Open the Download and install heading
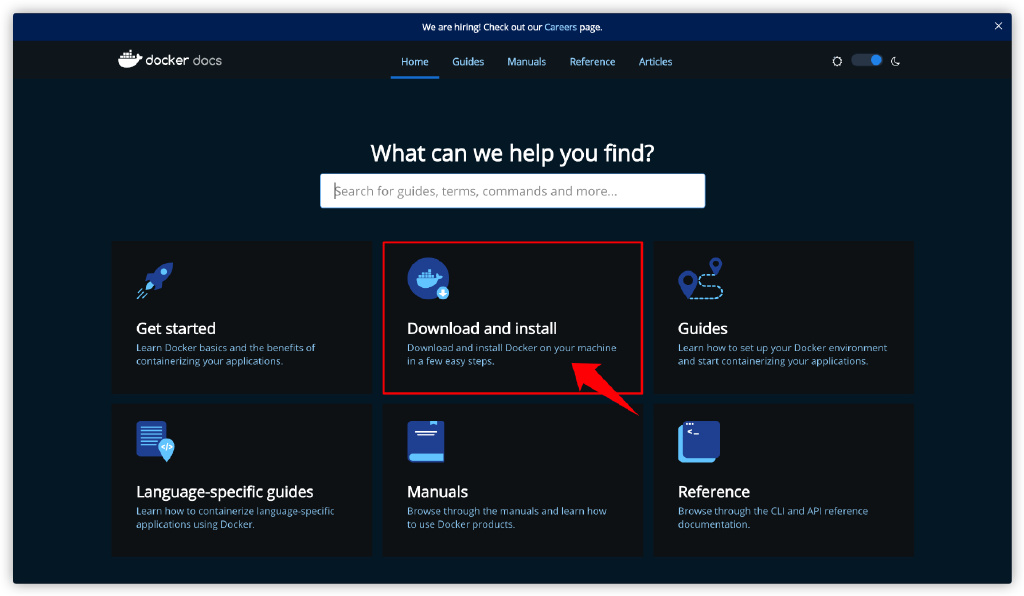The width and height of the screenshot is (1024, 596). pyautogui.click(x=482, y=328)
